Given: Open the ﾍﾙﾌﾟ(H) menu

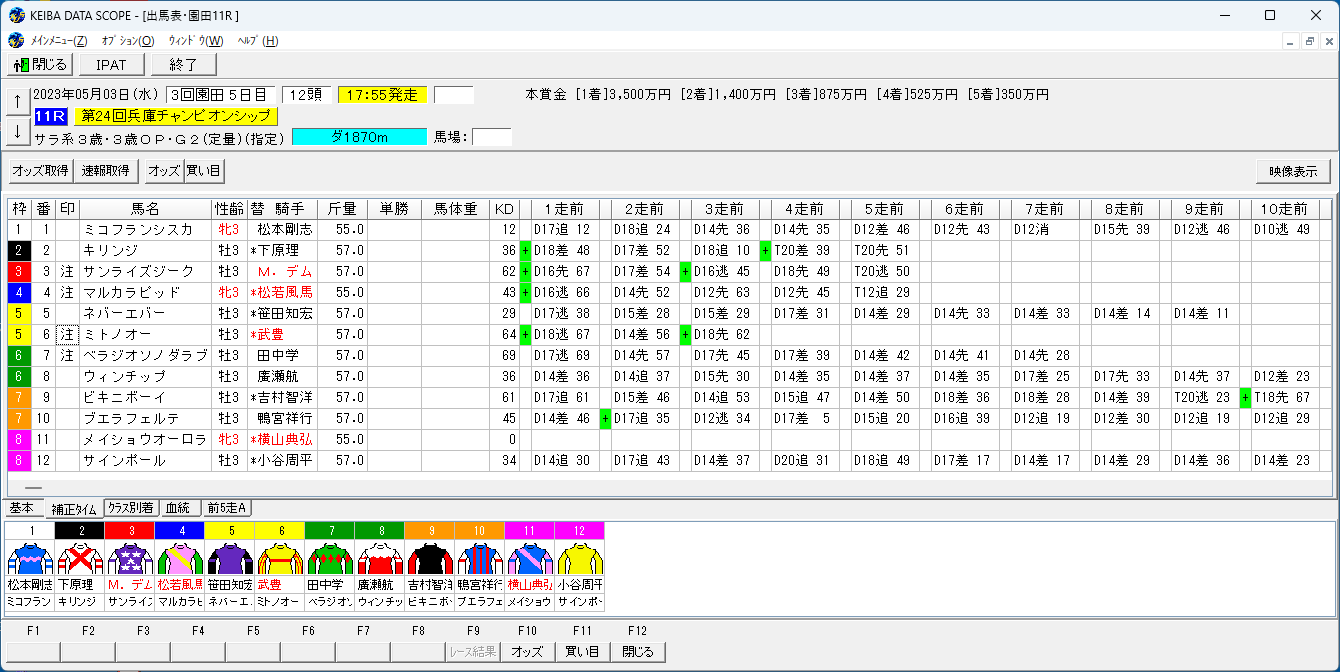Looking at the screenshot, I should [x=257, y=41].
